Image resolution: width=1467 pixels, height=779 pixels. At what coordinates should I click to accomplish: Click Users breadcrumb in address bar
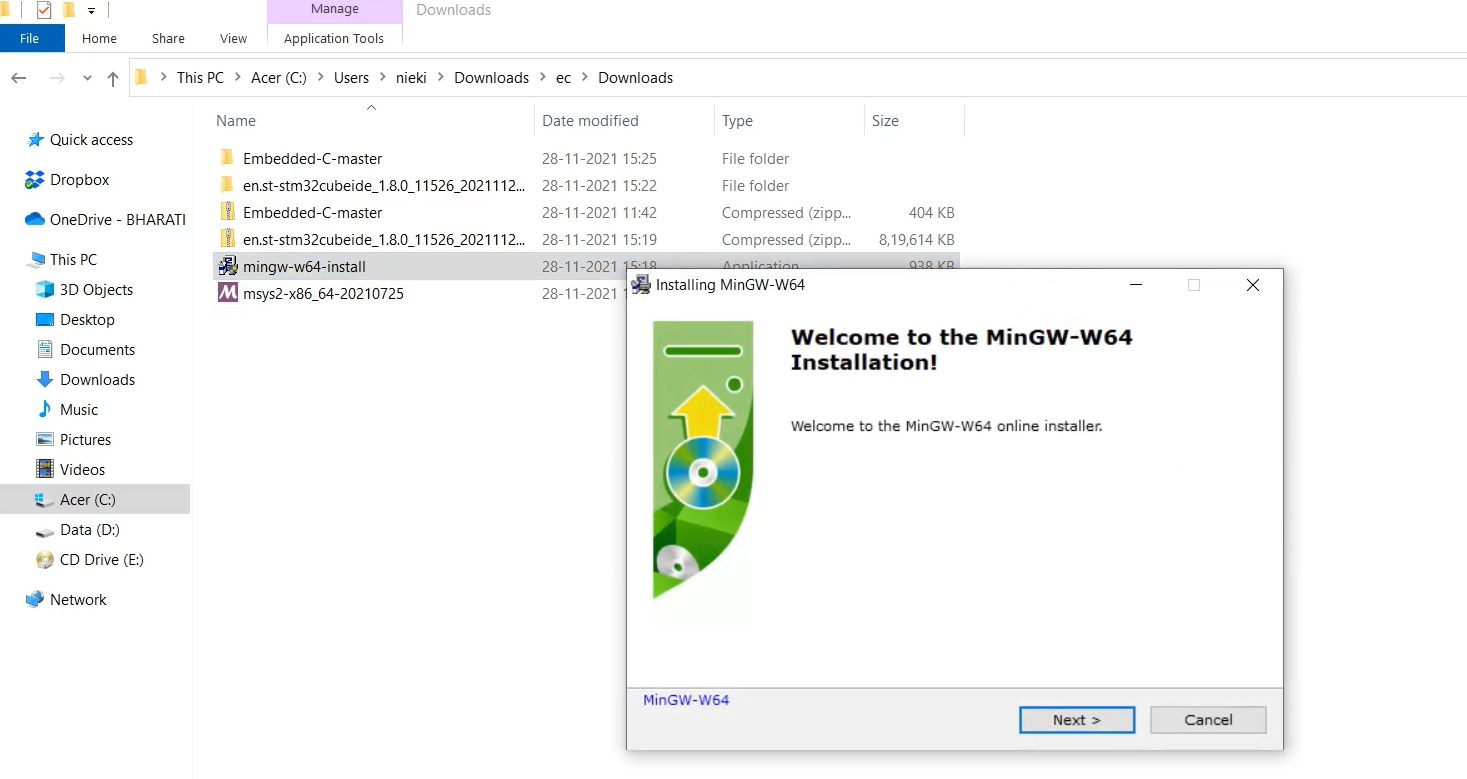coord(351,78)
